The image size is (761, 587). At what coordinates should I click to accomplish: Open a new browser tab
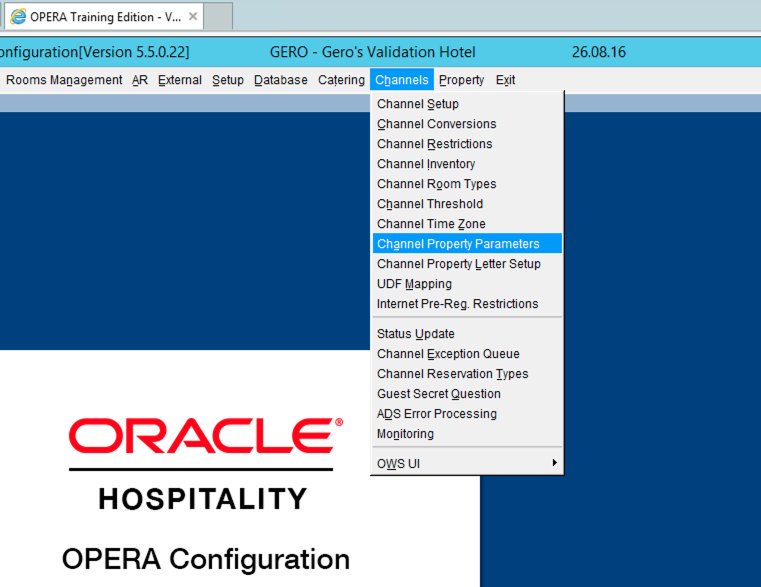point(218,17)
